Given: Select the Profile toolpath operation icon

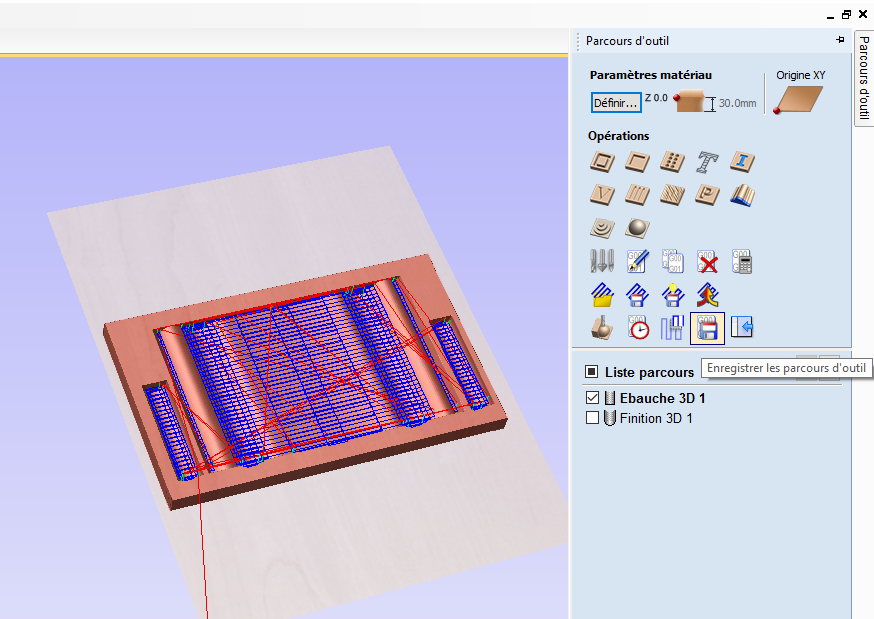Looking at the screenshot, I should pos(602,162).
